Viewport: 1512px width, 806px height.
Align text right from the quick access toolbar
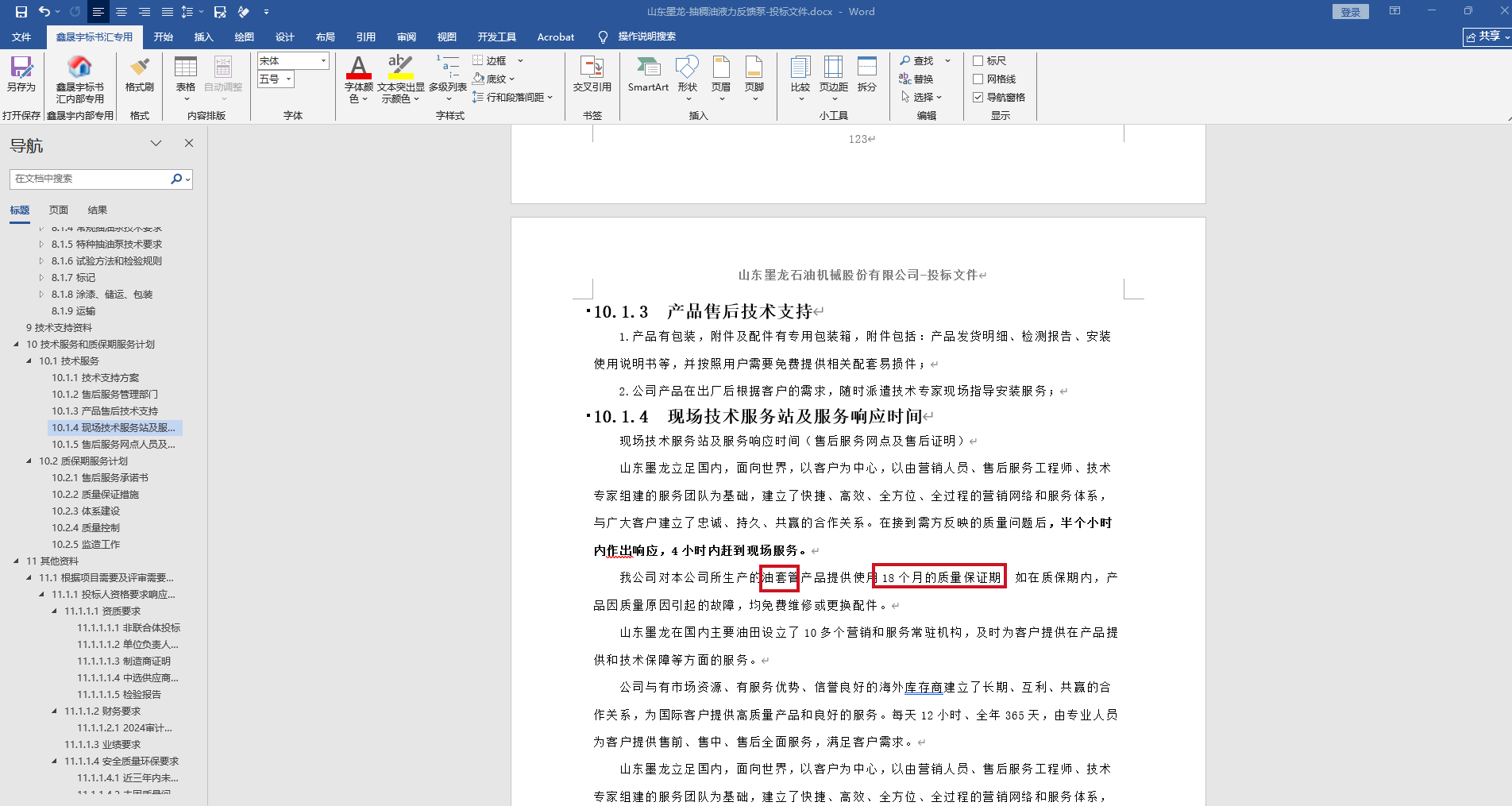pyautogui.click(x=145, y=12)
